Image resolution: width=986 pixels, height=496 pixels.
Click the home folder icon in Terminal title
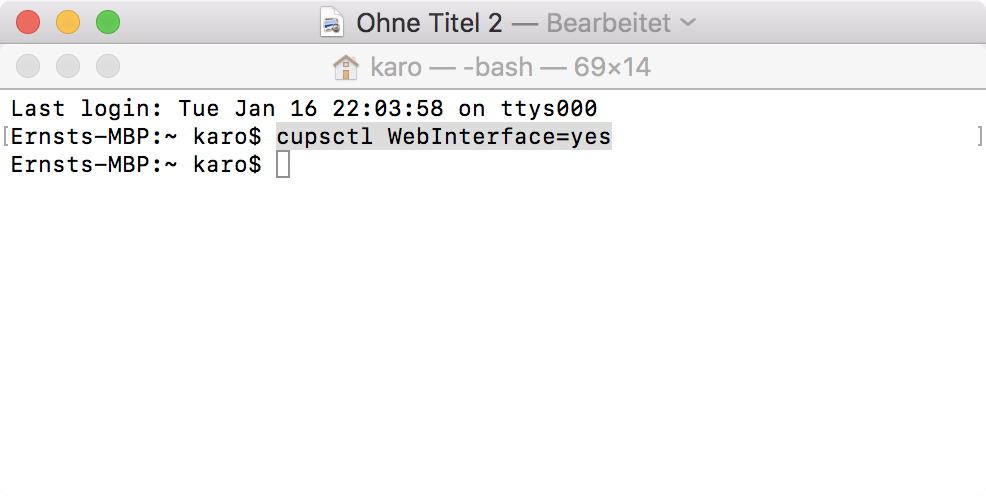345,67
